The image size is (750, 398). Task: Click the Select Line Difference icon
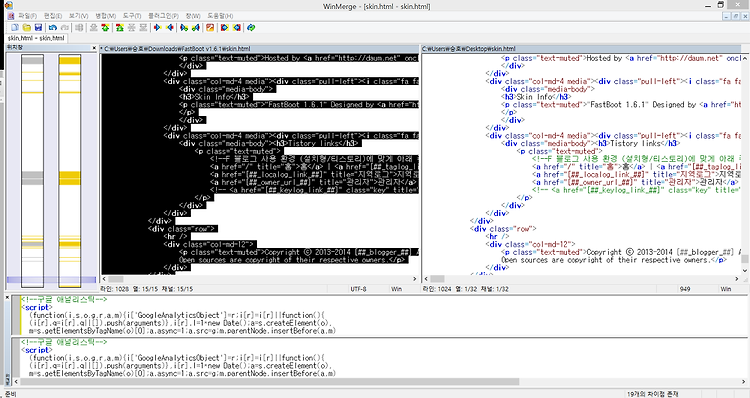coord(79,28)
